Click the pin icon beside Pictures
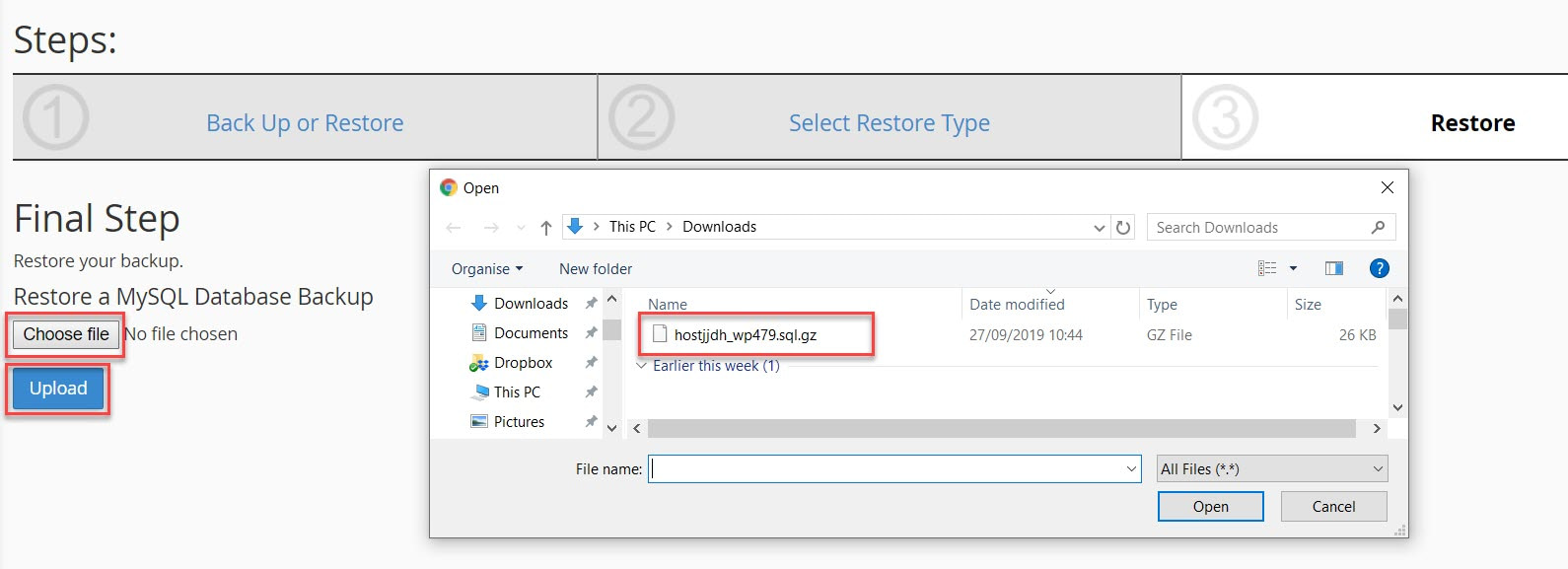This screenshot has height=569, width=1568. click(591, 422)
